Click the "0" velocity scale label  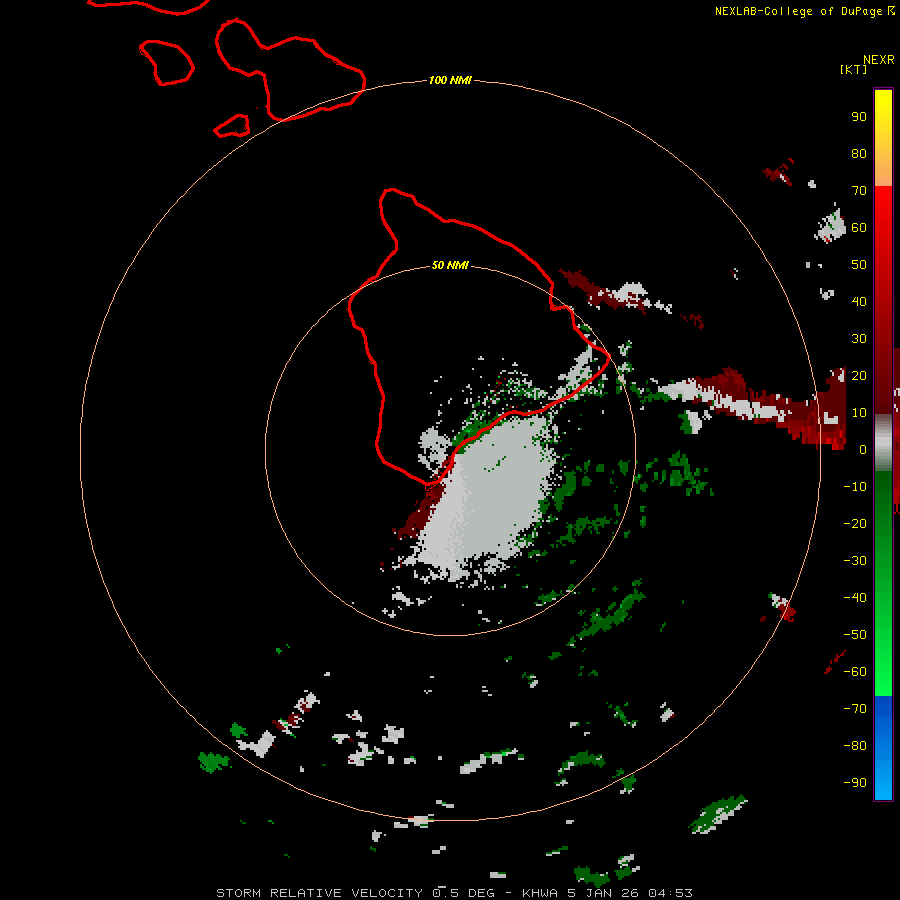pyautogui.click(x=863, y=449)
